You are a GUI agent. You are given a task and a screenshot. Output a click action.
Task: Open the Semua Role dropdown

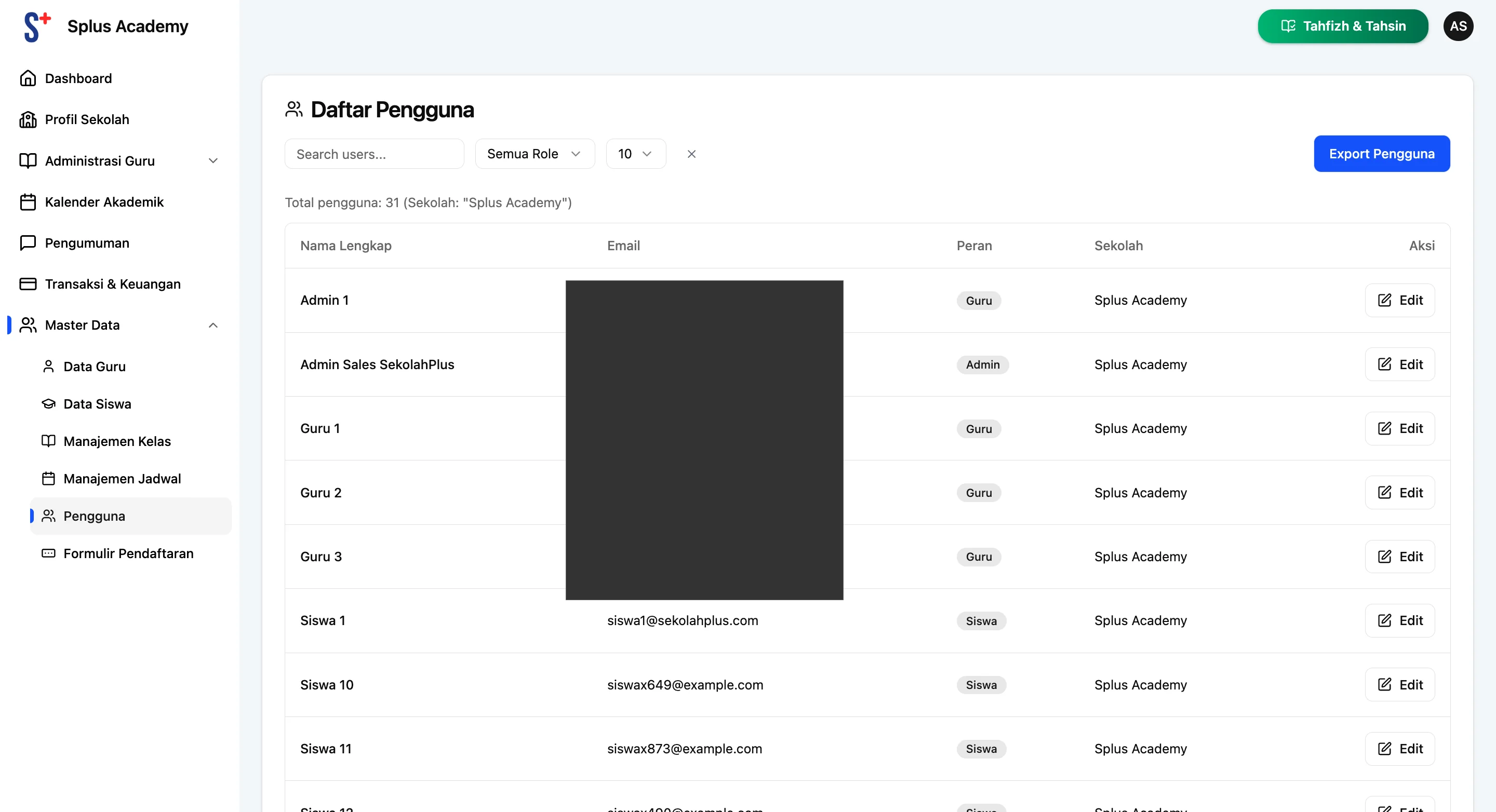click(x=535, y=154)
